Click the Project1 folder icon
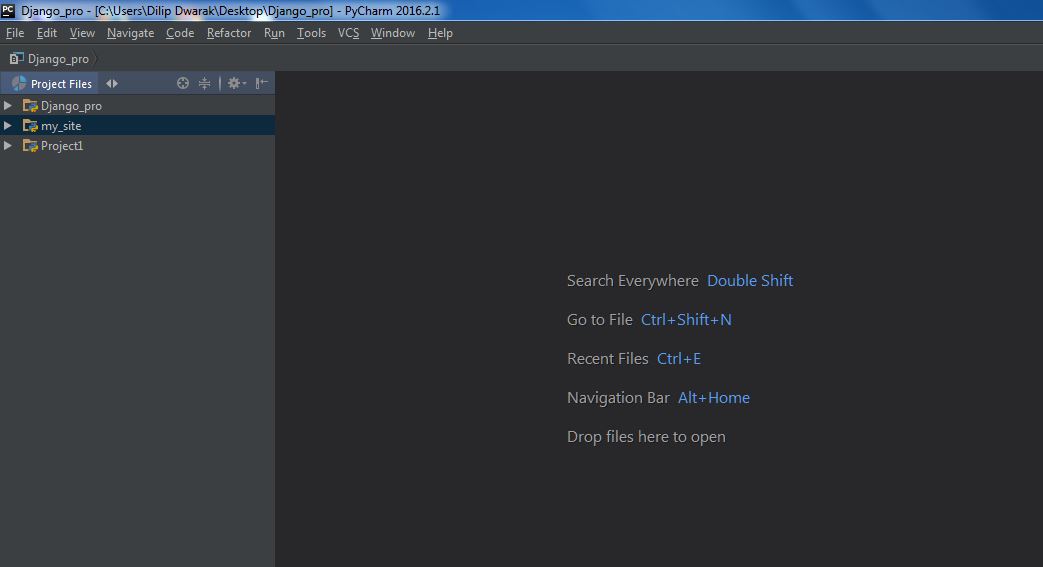Viewport: 1043px width, 567px height. pyautogui.click(x=30, y=145)
